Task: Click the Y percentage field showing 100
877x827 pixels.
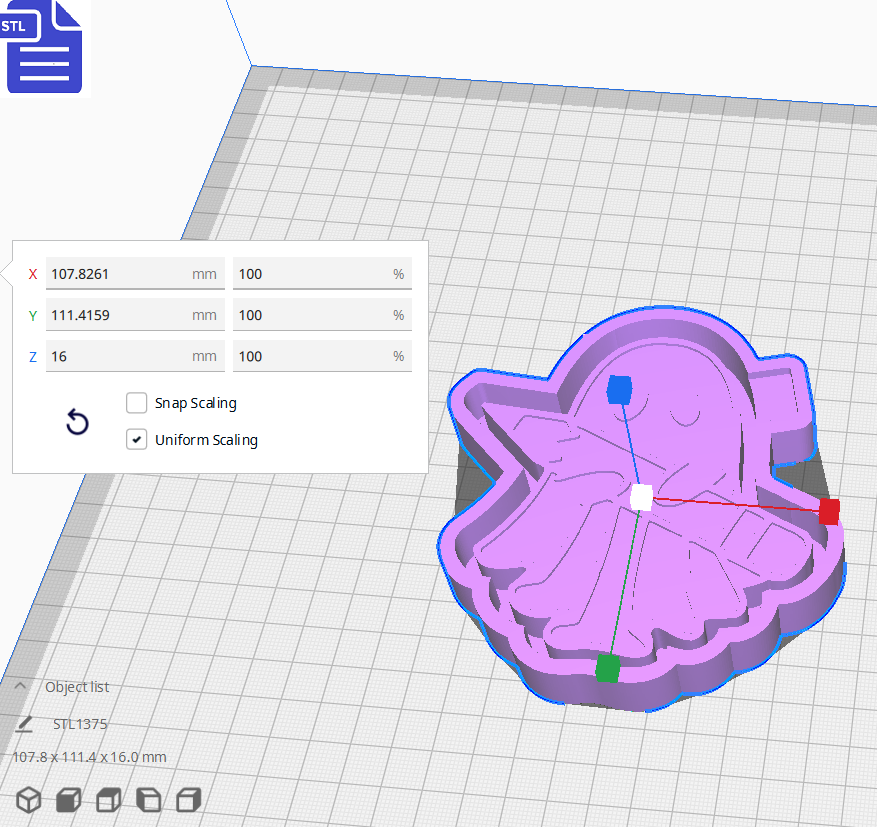Action: click(322, 315)
